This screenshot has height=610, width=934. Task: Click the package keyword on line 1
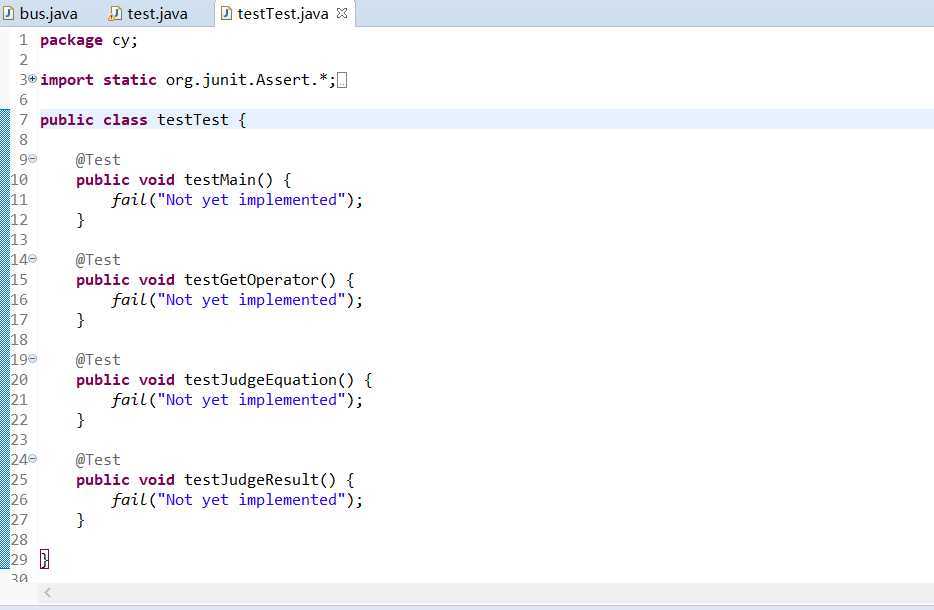click(71, 41)
